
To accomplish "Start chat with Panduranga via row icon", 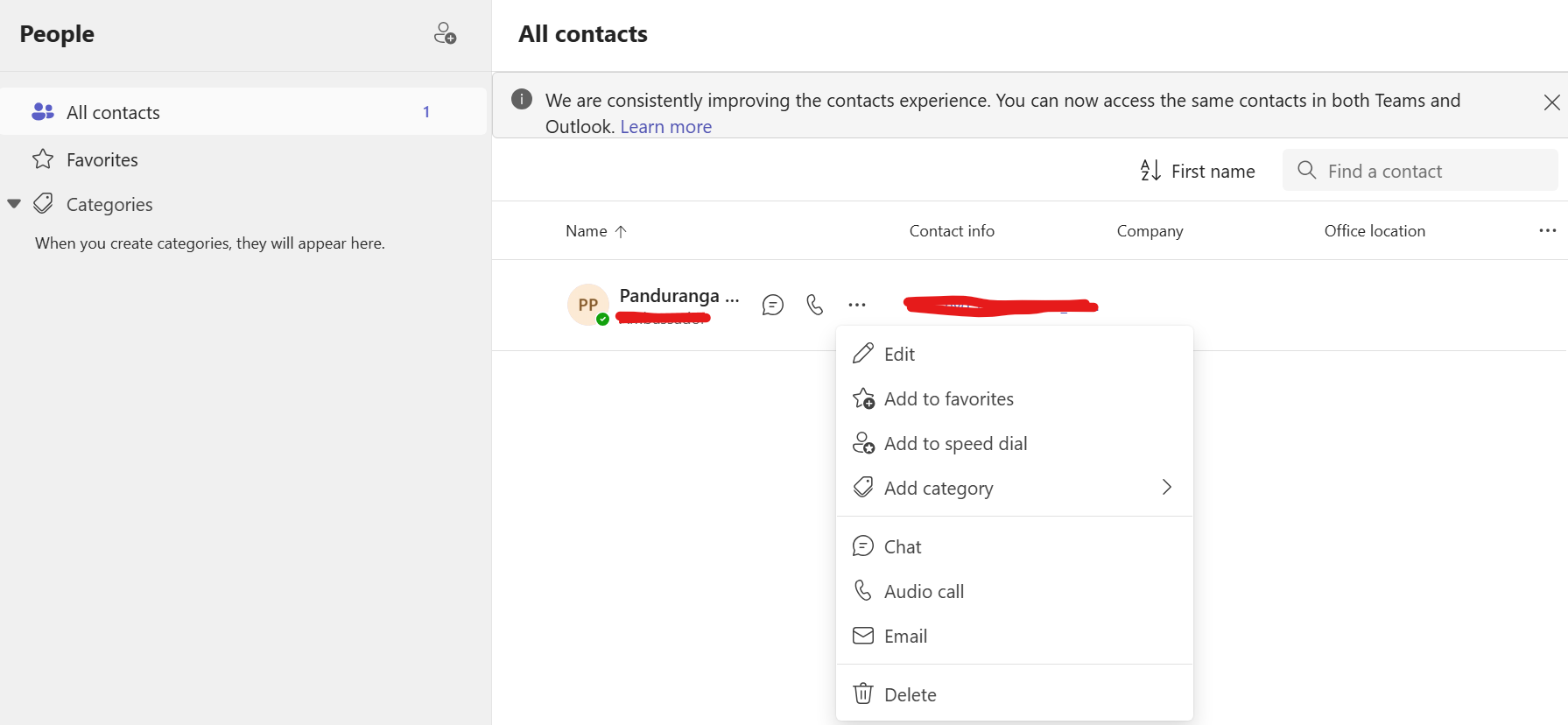I will tap(772, 305).
